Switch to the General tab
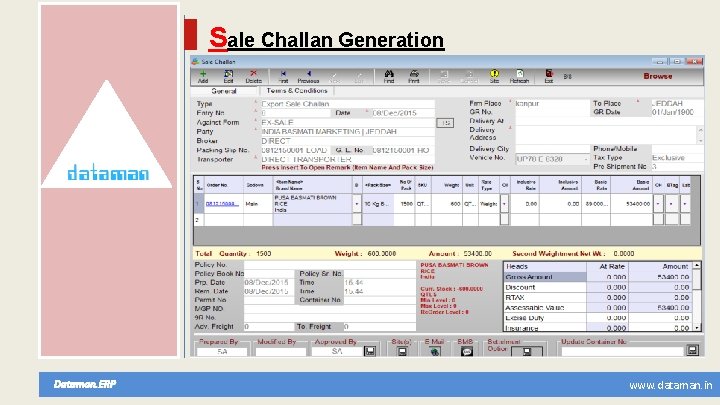 point(224,91)
